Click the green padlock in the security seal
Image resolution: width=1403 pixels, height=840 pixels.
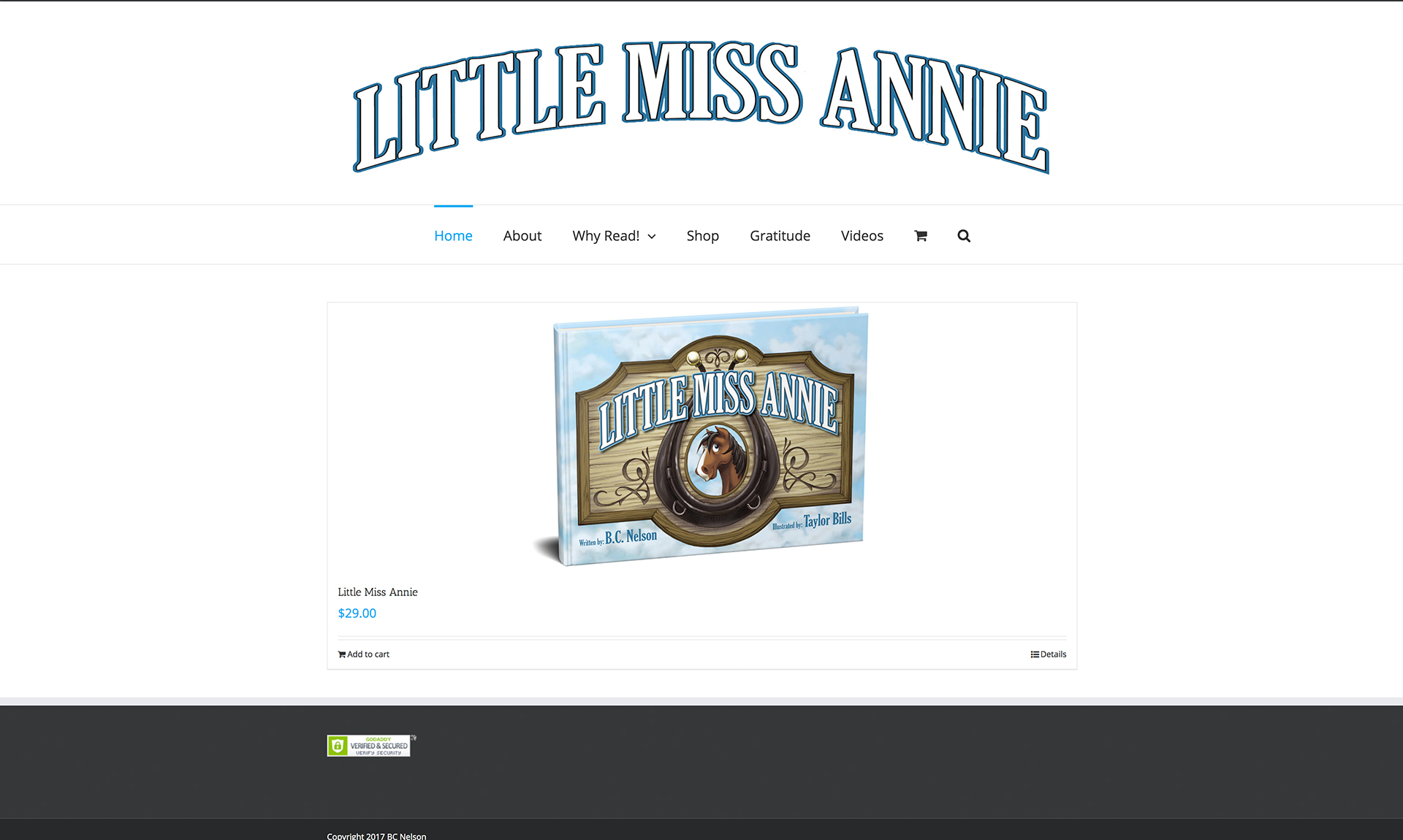pos(337,746)
